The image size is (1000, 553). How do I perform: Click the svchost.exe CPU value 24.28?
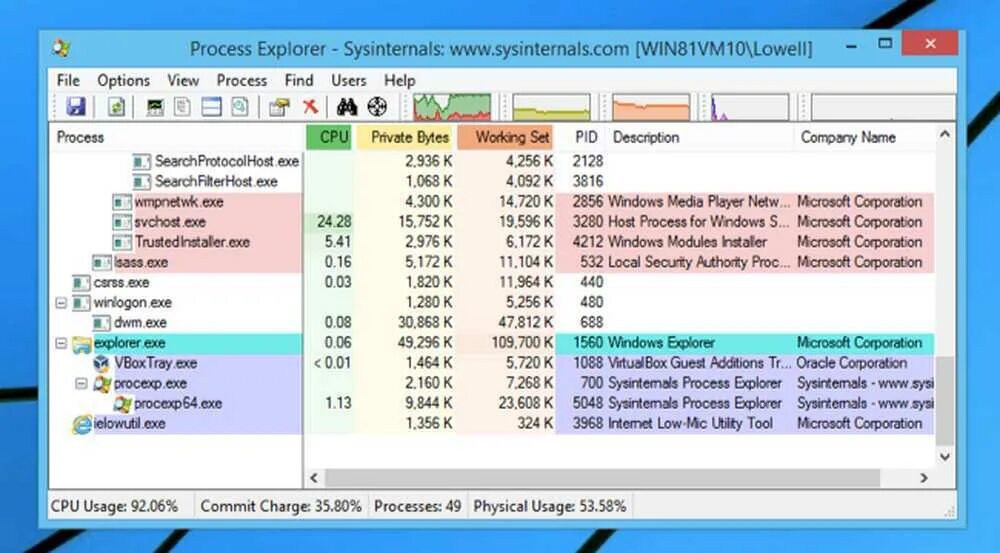pyautogui.click(x=334, y=222)
